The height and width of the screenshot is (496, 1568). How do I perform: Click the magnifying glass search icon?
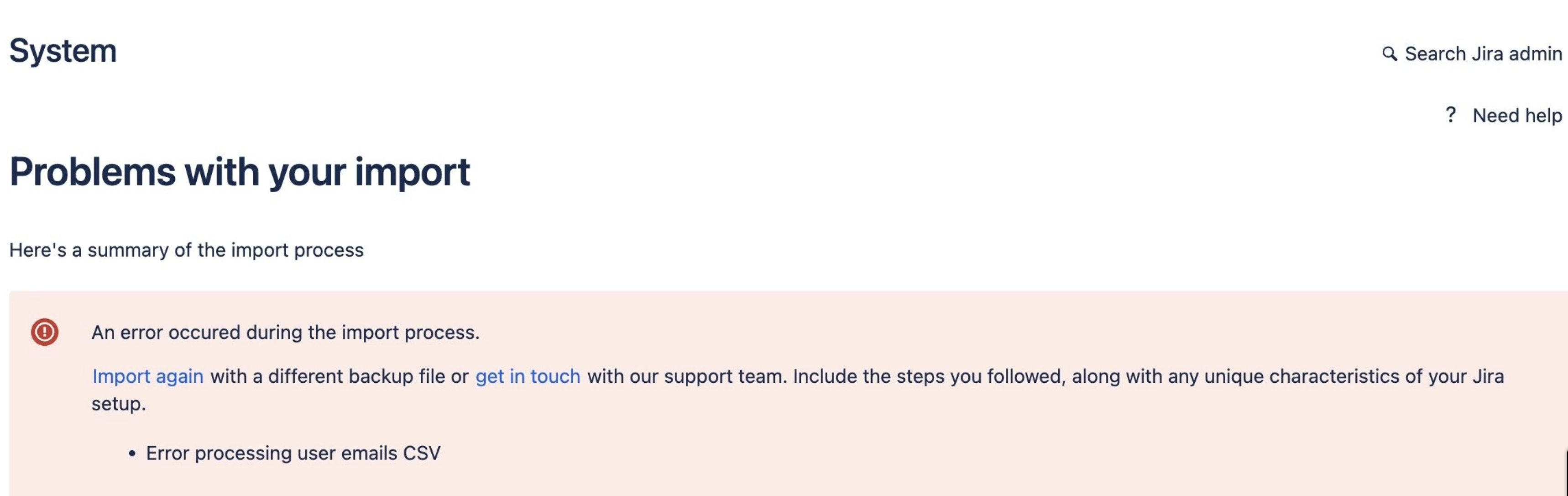pos(1389,53)
